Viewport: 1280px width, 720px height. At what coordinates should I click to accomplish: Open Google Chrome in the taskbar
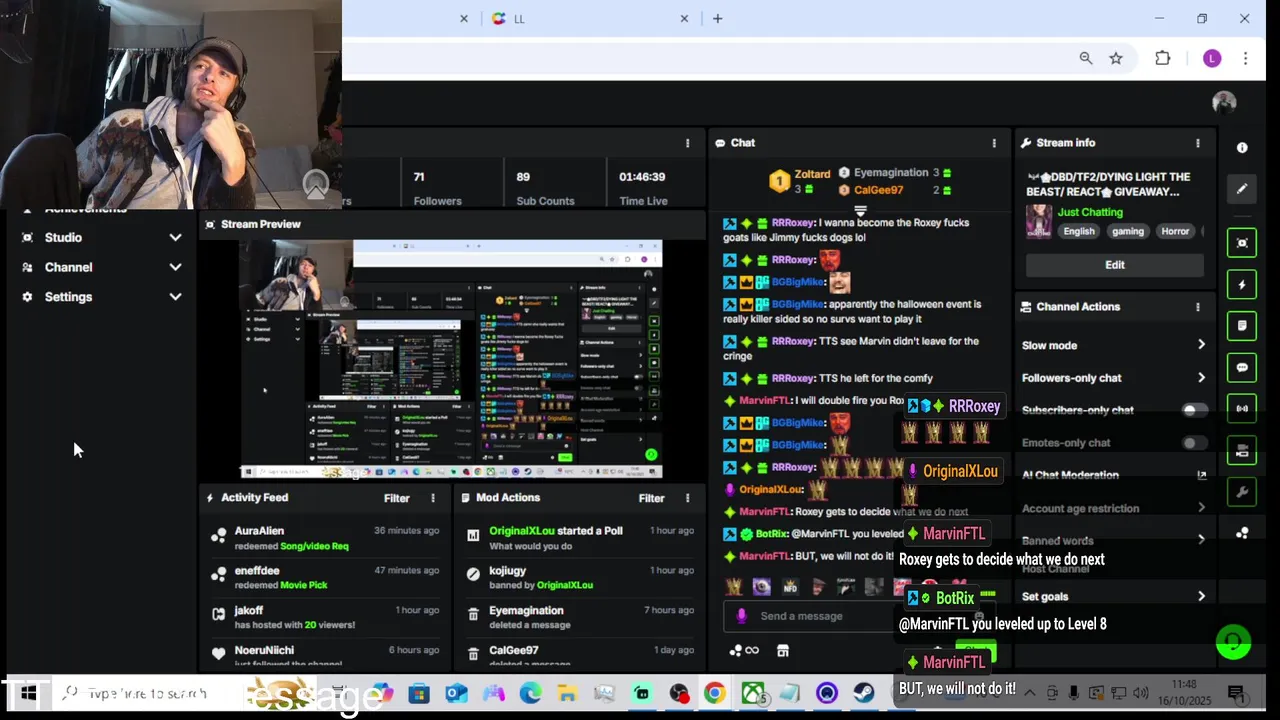click(x=714, y=693)
